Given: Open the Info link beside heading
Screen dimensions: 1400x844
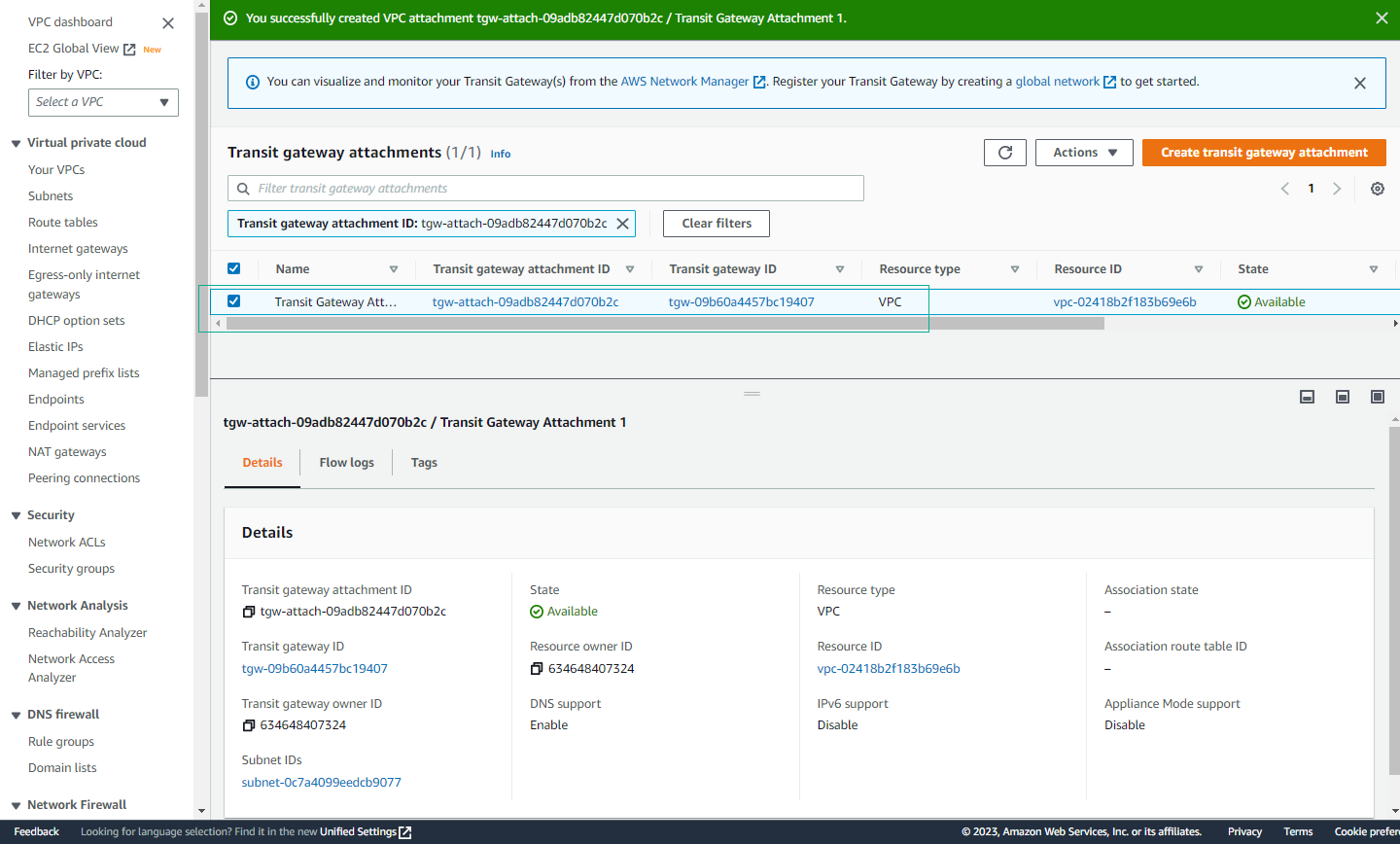Looking at the screenshot, I should pos(501,154).
